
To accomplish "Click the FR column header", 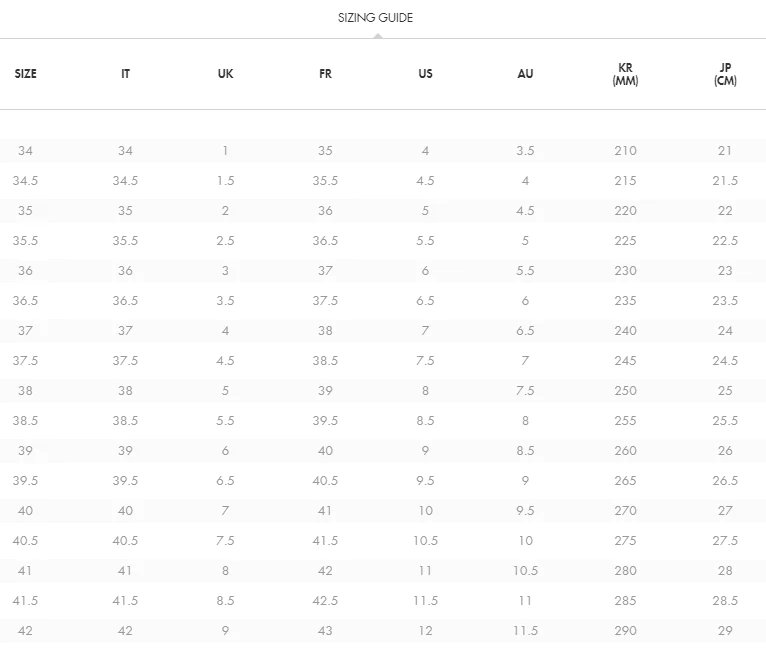I will [x=325, y=74].
